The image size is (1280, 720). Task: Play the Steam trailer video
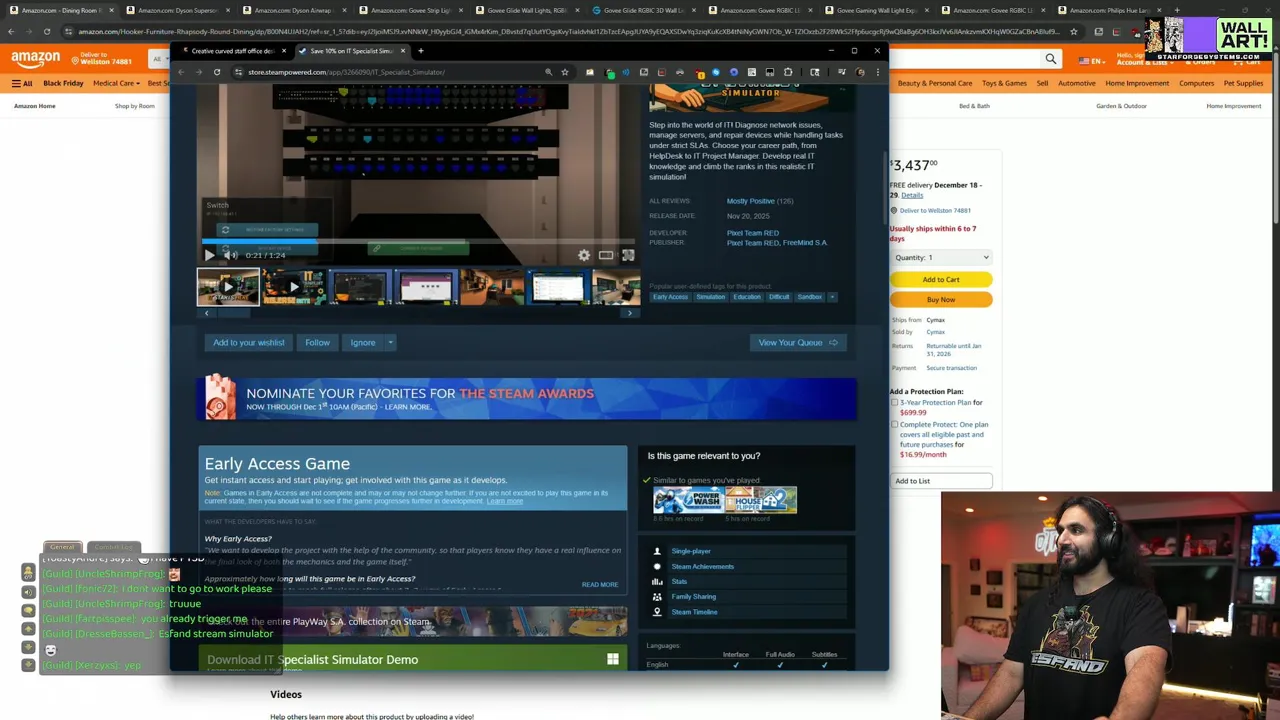pyautogui.click(x=209, y=255)
